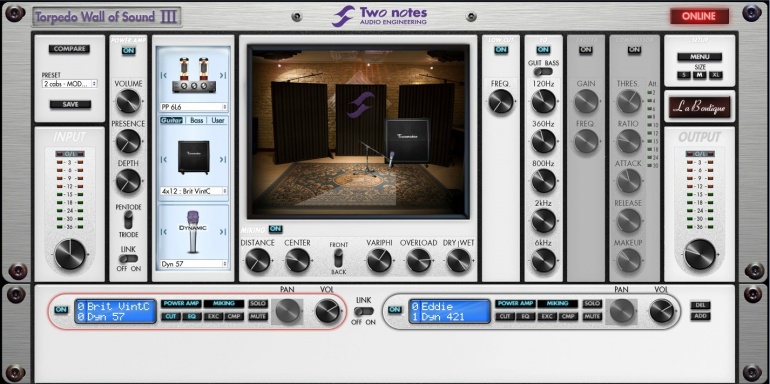Select the Guitar cabinet tab

[171, 120]
